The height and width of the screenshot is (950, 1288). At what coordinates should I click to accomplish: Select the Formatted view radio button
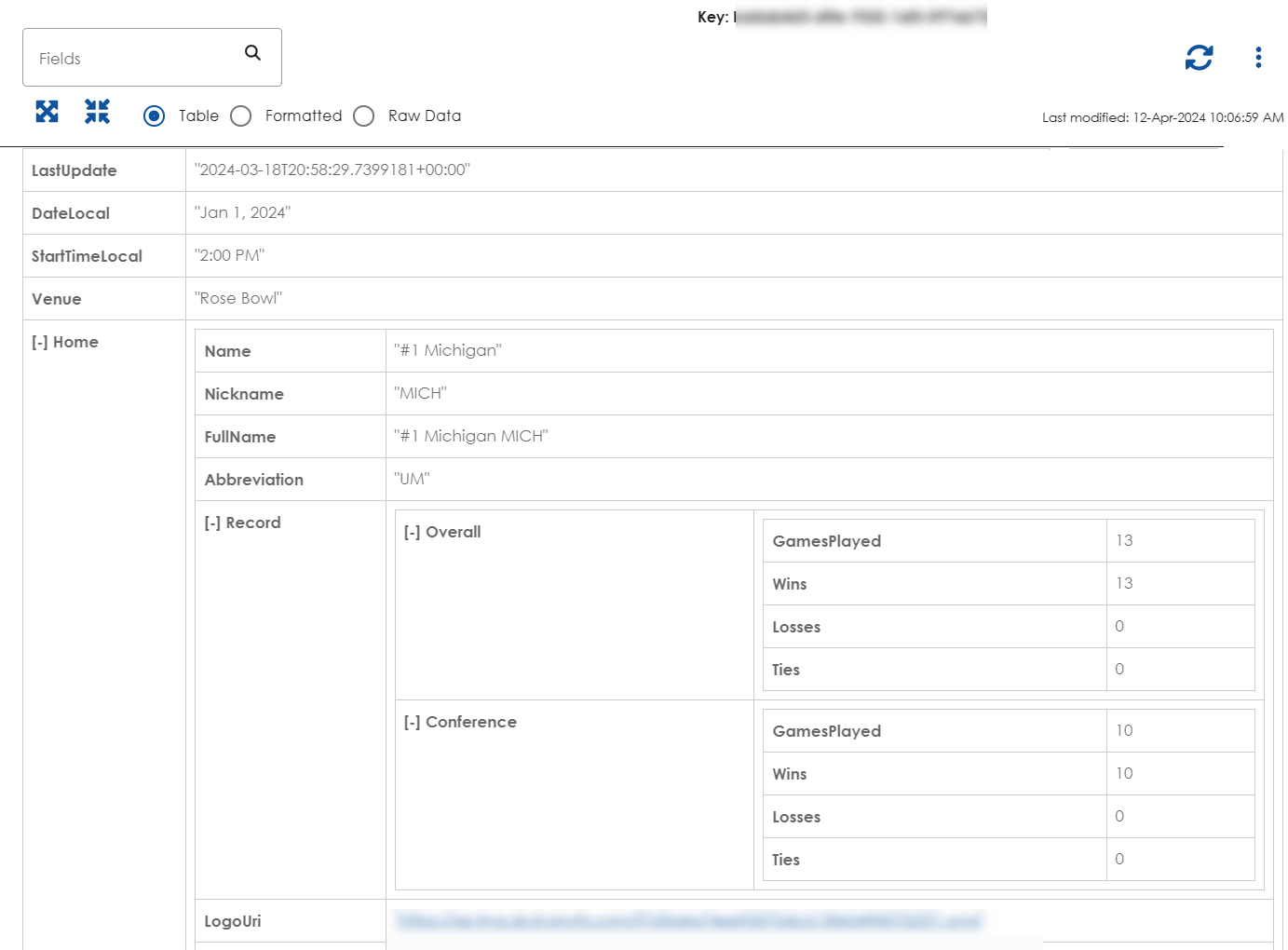pyautogui.click(x=241, y=116)
